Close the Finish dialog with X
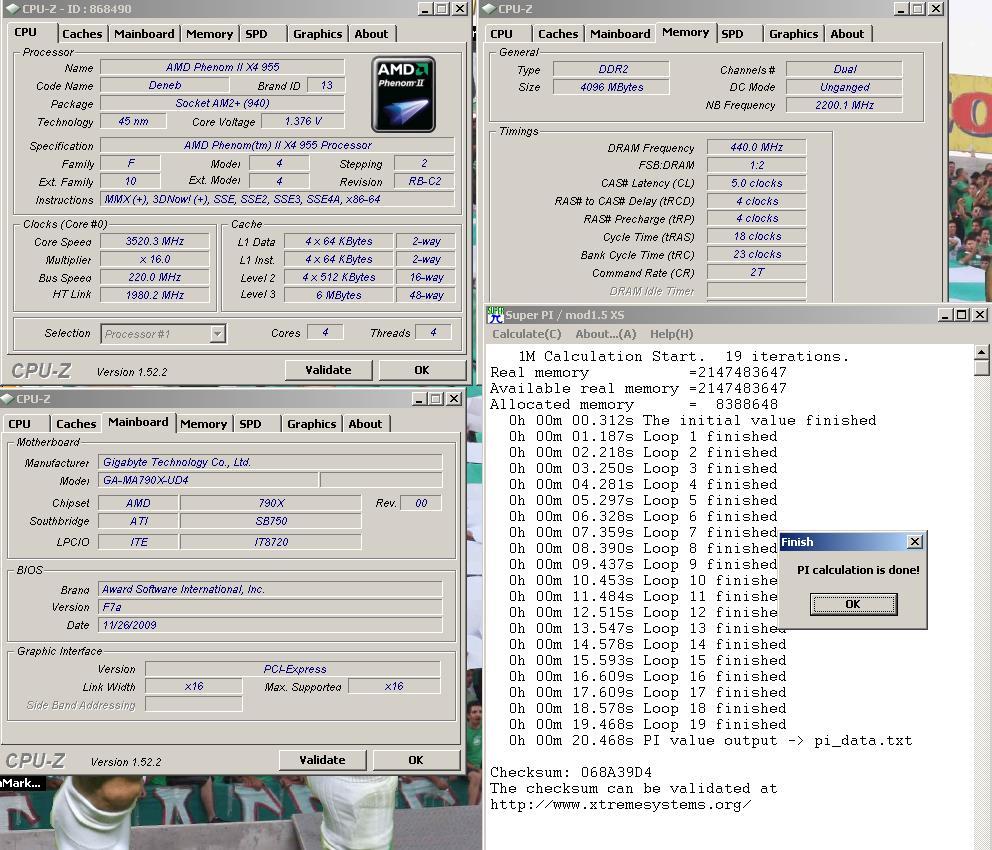This screenshot has height=850, width=992. 915,542
